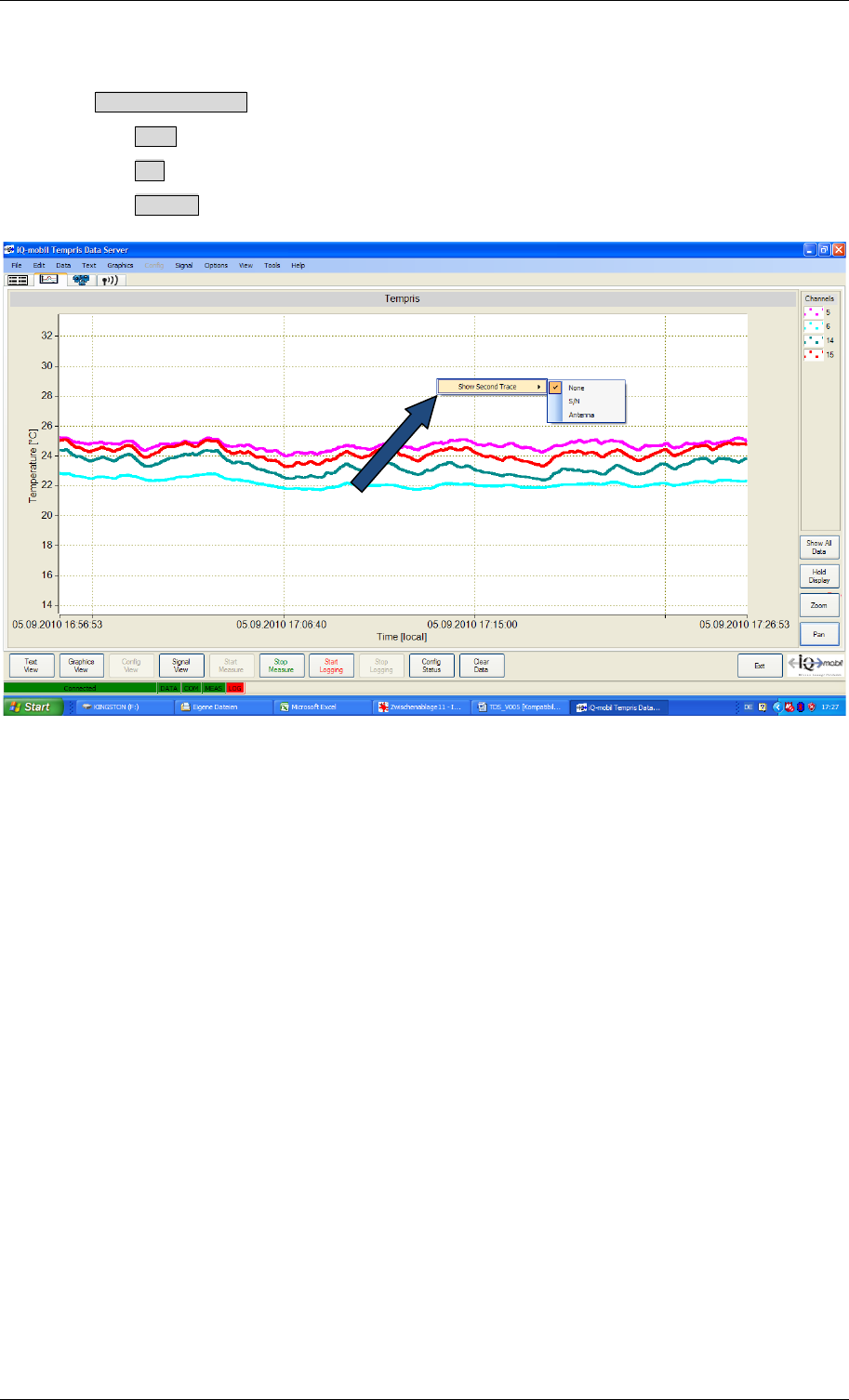849x1400 pixels.
Task: Click the Show All Data button
Action: click(x=819, y=548)
